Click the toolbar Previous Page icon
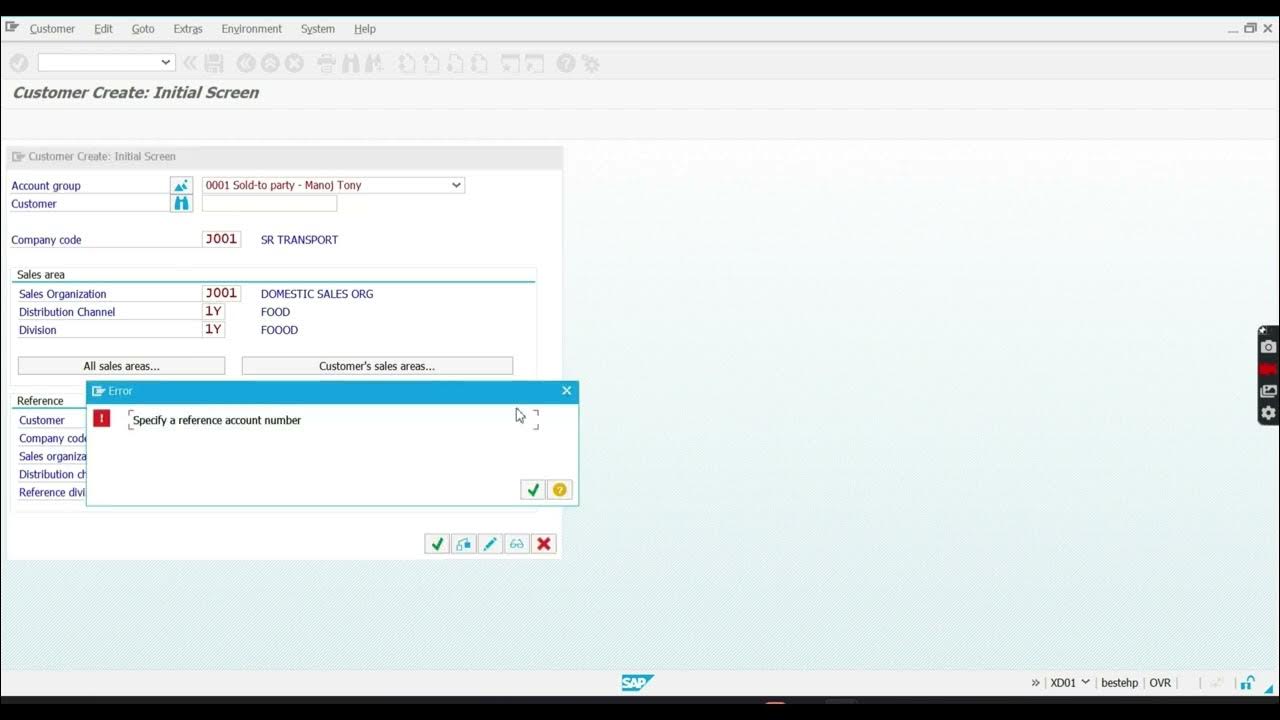 (x=430, y=63)
